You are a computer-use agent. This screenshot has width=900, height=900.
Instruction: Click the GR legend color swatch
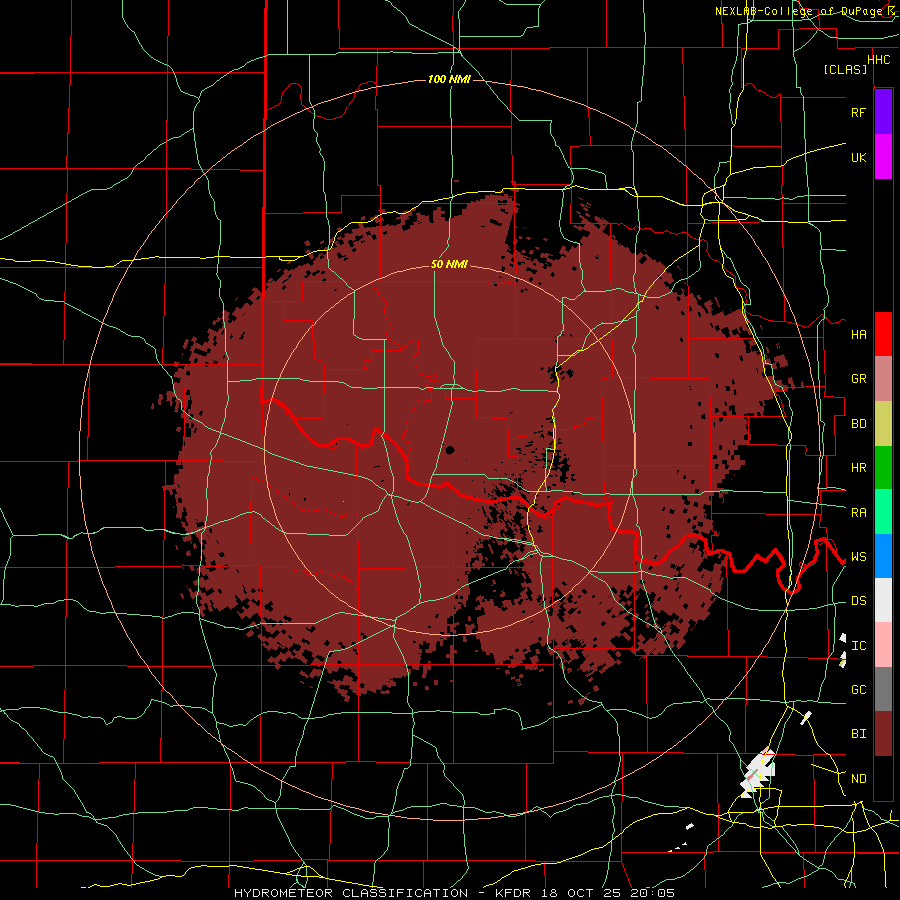pos(883,379)
